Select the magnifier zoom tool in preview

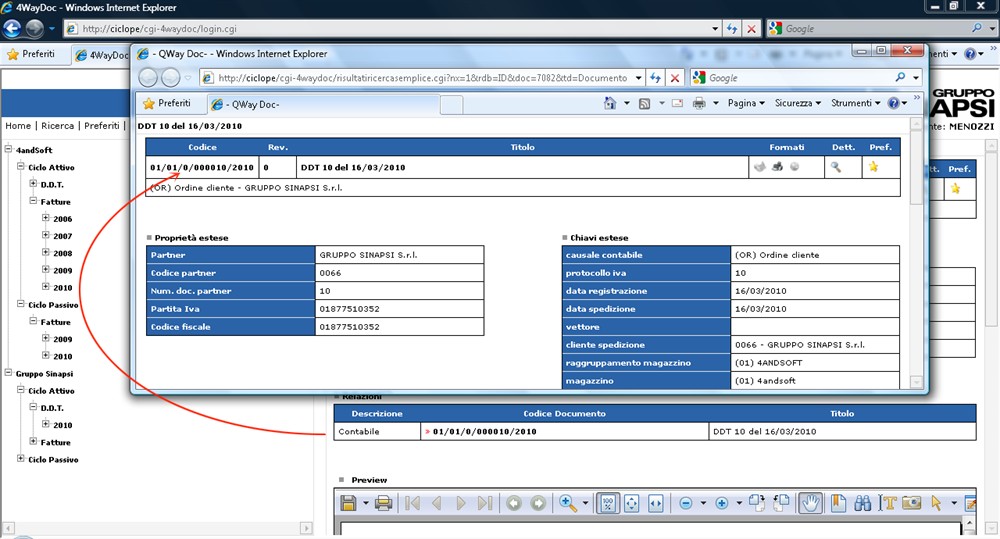pyautogui.click(x=568, y=503)
